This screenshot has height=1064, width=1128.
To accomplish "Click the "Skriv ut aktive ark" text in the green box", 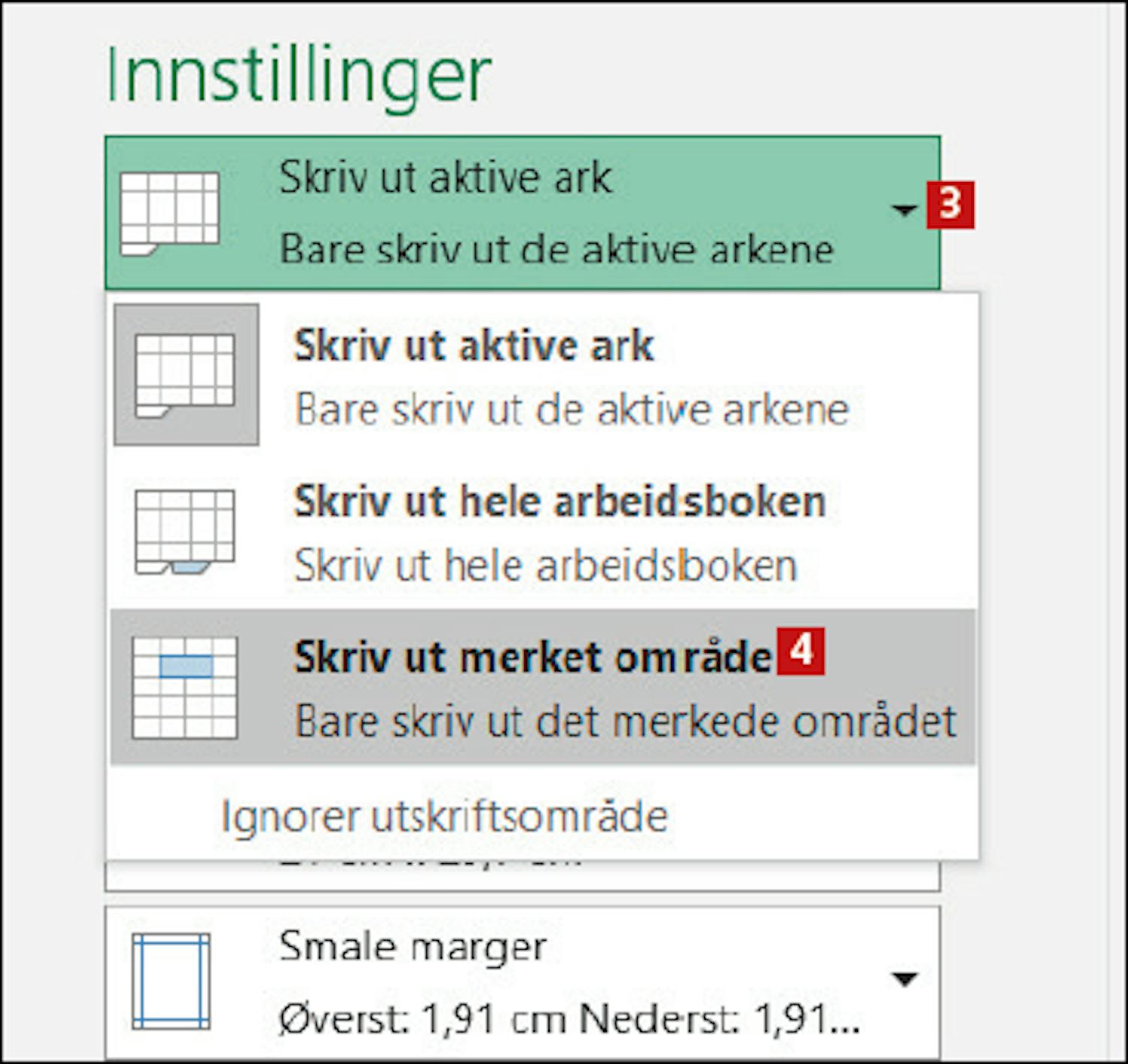I will [x=445, y=178].
